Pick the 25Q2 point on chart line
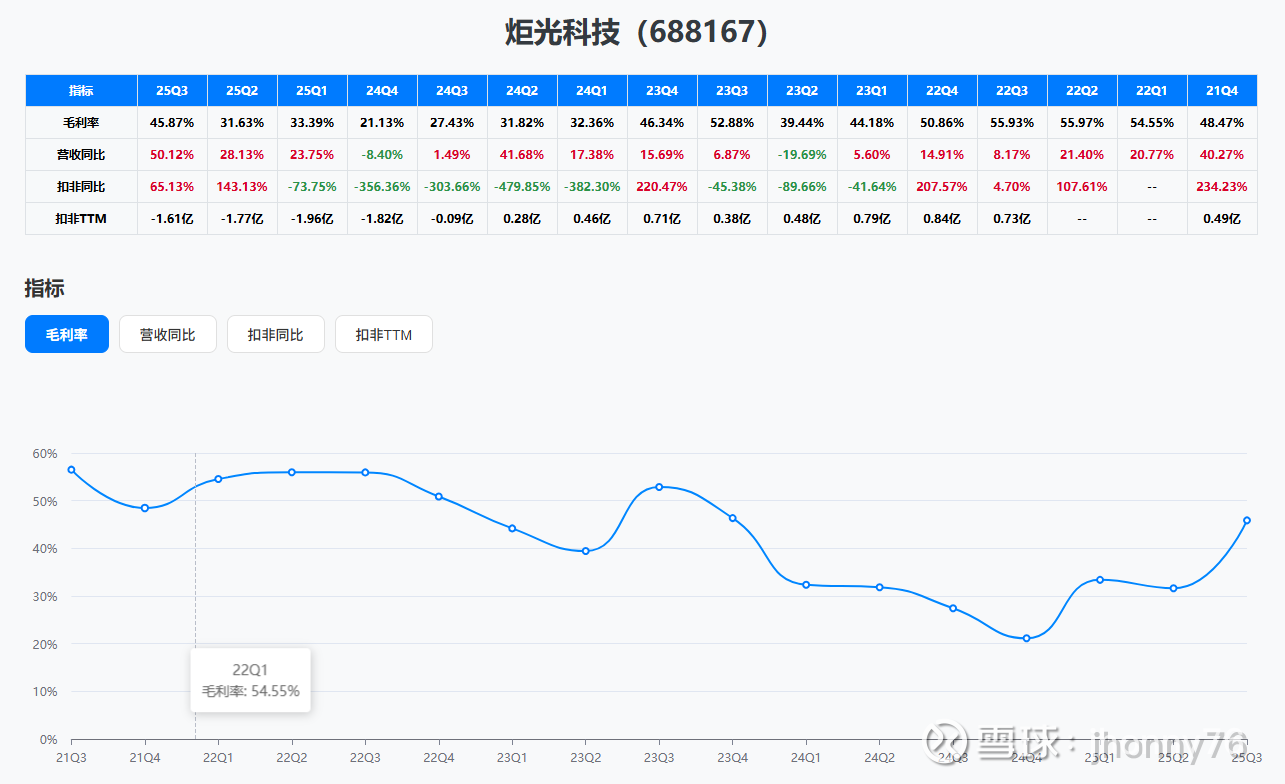 1174,588
